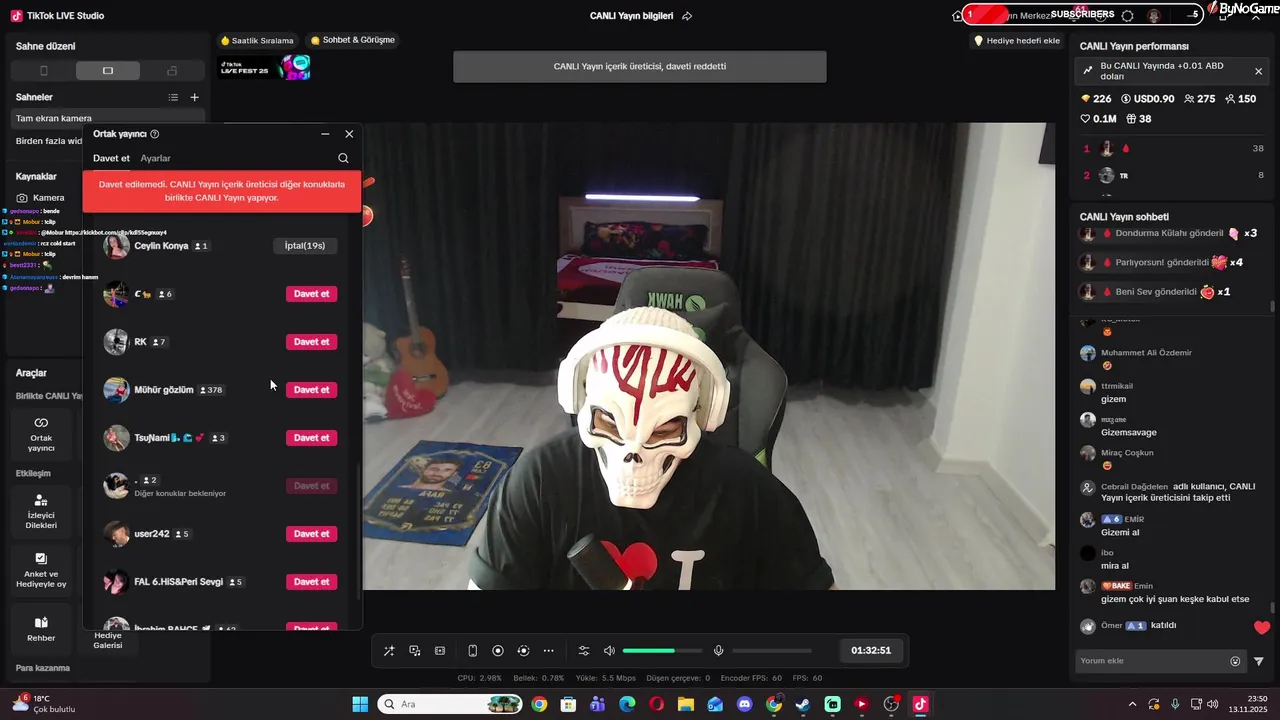The width and height of the screenshot is (1280, 720).
Task: Click the chat panel scrollbar
Action: (x=1273, y=606)
